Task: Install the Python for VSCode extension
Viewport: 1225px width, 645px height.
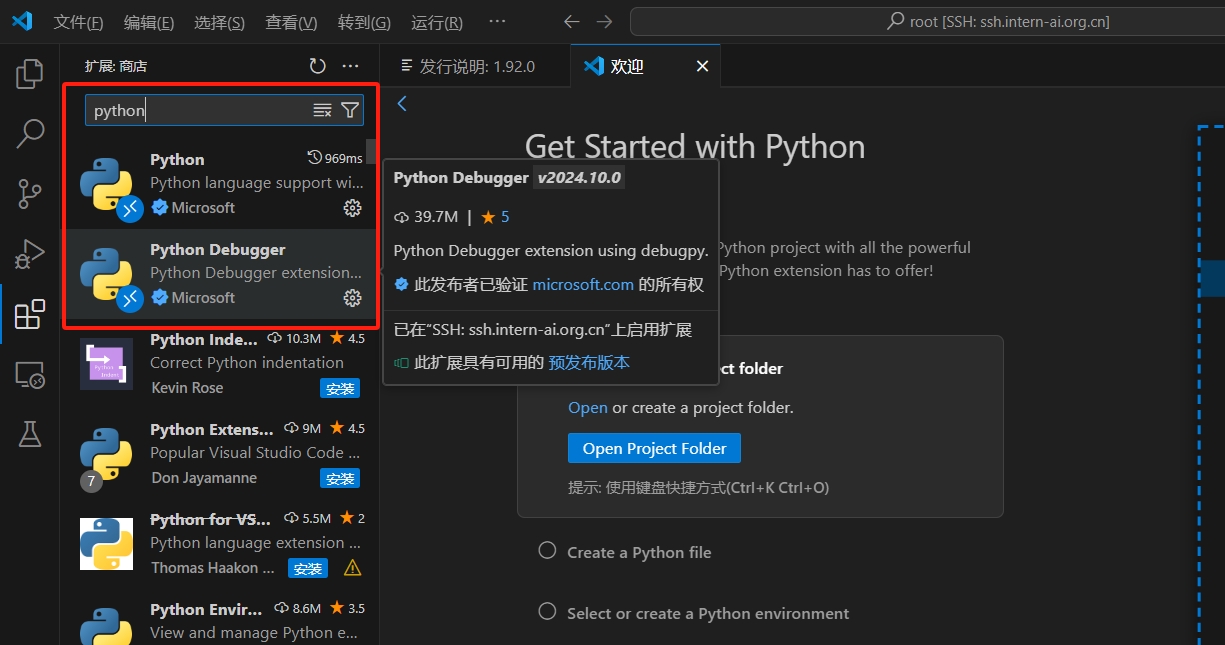Action: [307, 568]
